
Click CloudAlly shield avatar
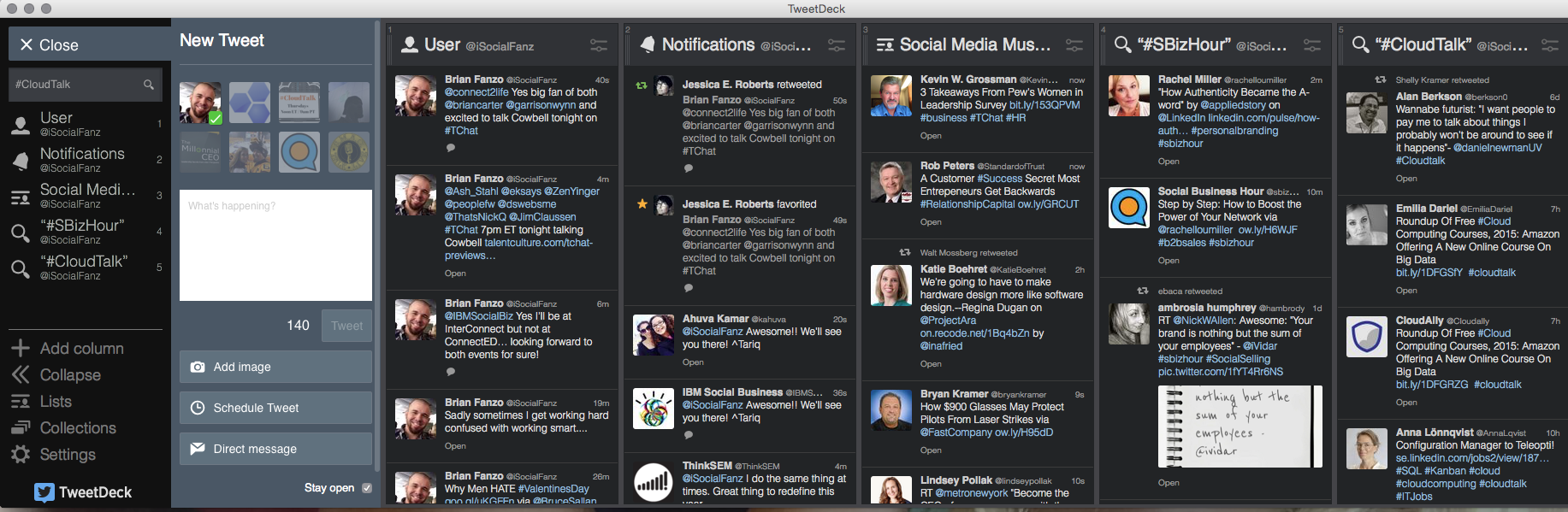click(x=1367, y=337)
